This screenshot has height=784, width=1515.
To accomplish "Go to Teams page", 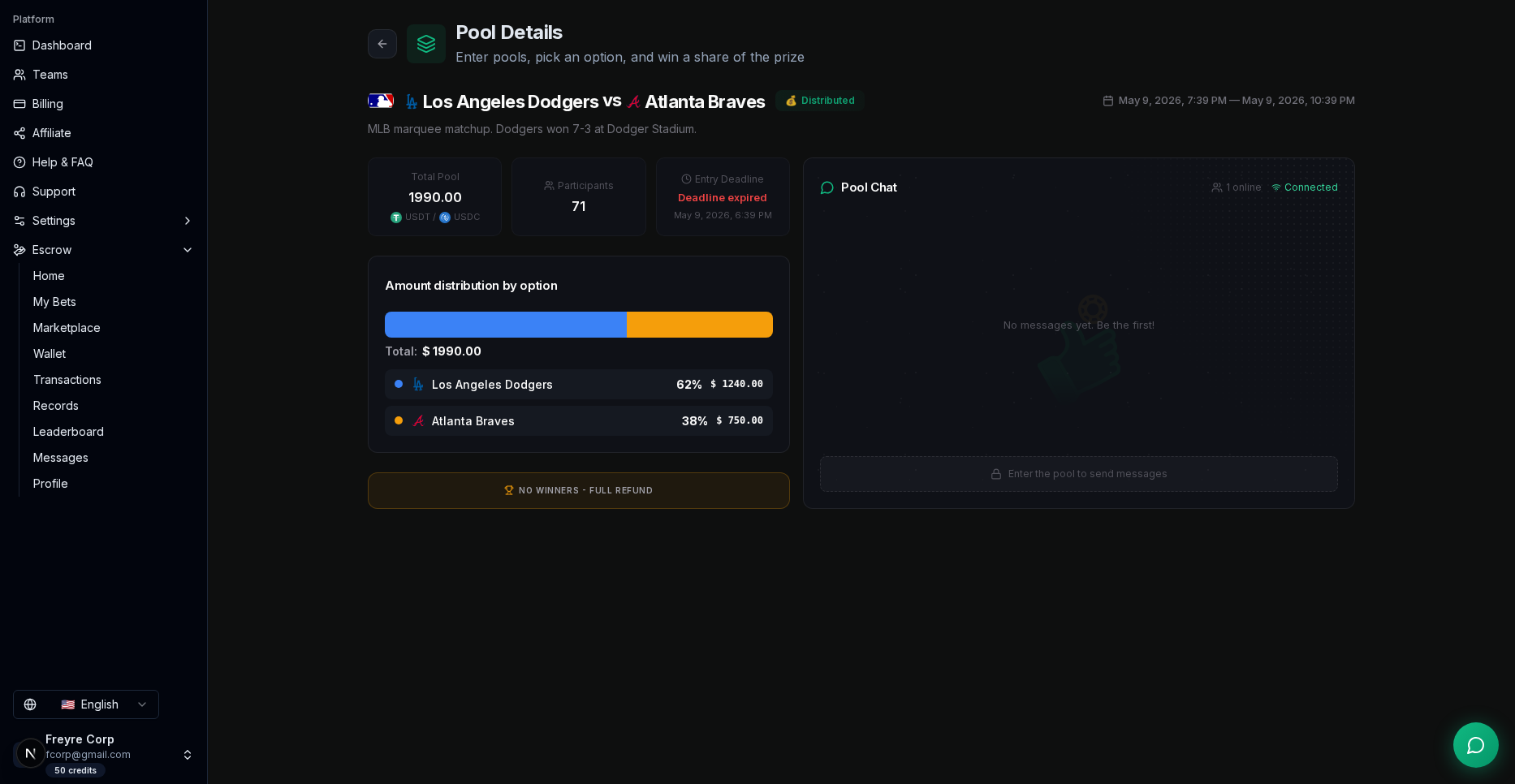I will tap(104, 75).
